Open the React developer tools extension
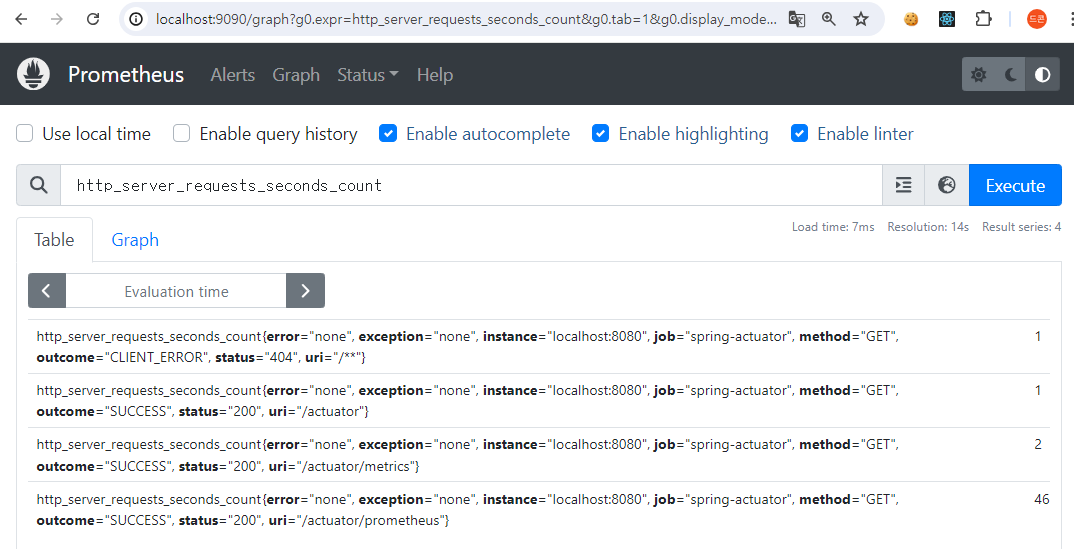This screenshot has width=1074, height=549. tap(947, 19)
